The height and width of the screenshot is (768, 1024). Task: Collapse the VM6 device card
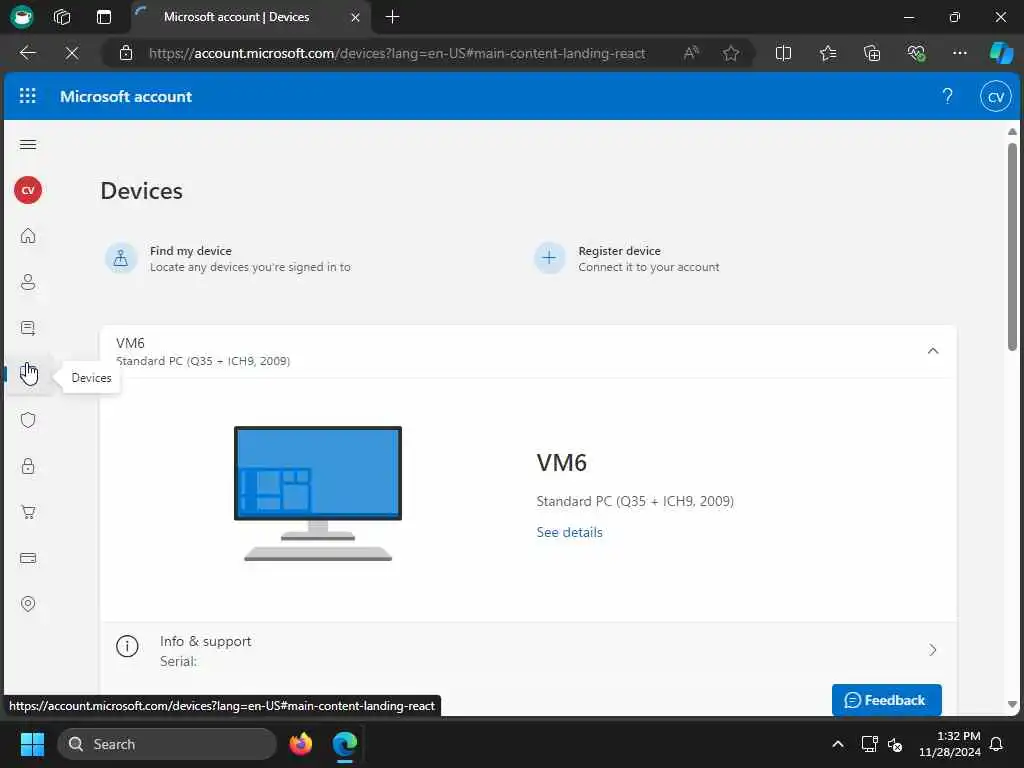933,351
